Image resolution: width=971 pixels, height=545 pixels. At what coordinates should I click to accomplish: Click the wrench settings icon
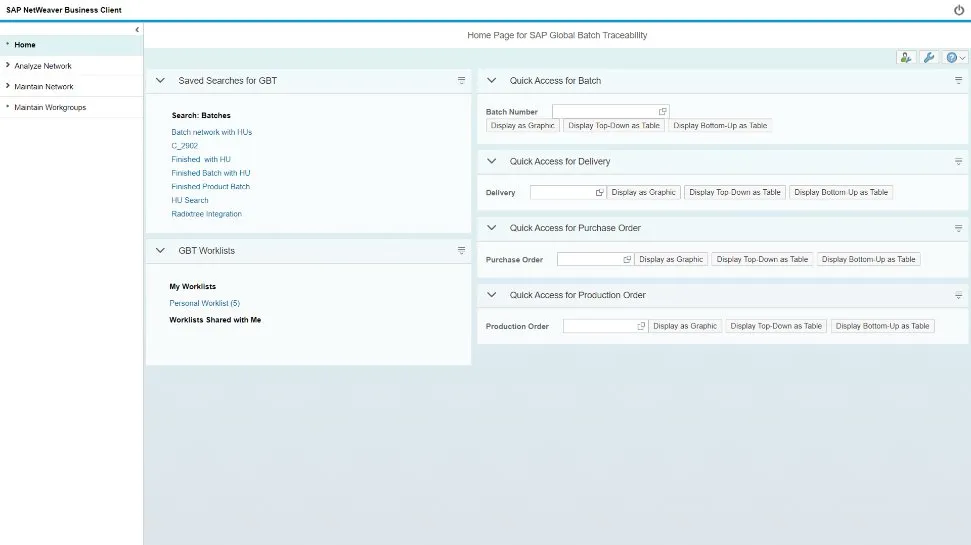pyautogui.click(x=929, y=58)
